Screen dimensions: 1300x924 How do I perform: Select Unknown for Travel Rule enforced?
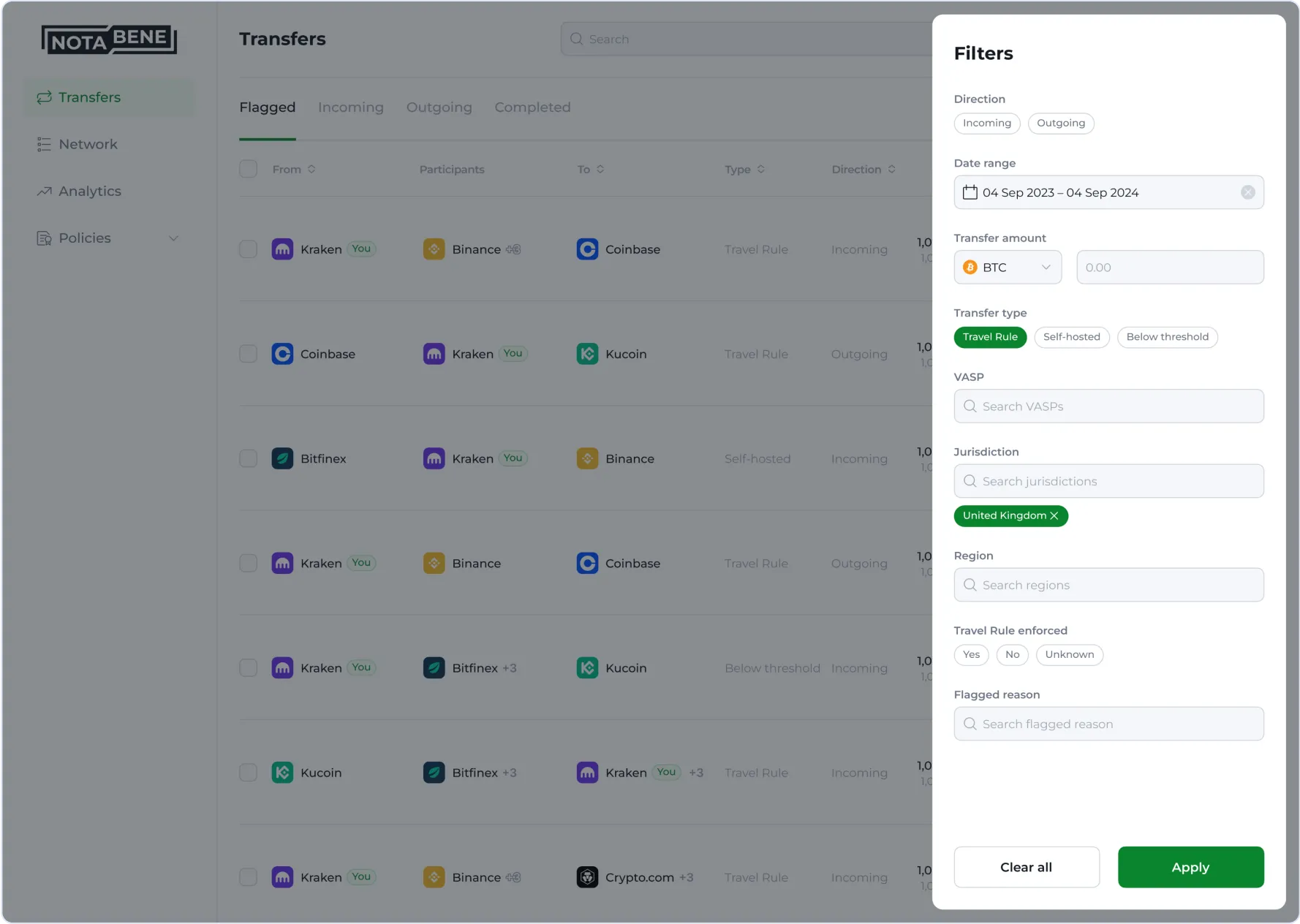(1070, 655)
